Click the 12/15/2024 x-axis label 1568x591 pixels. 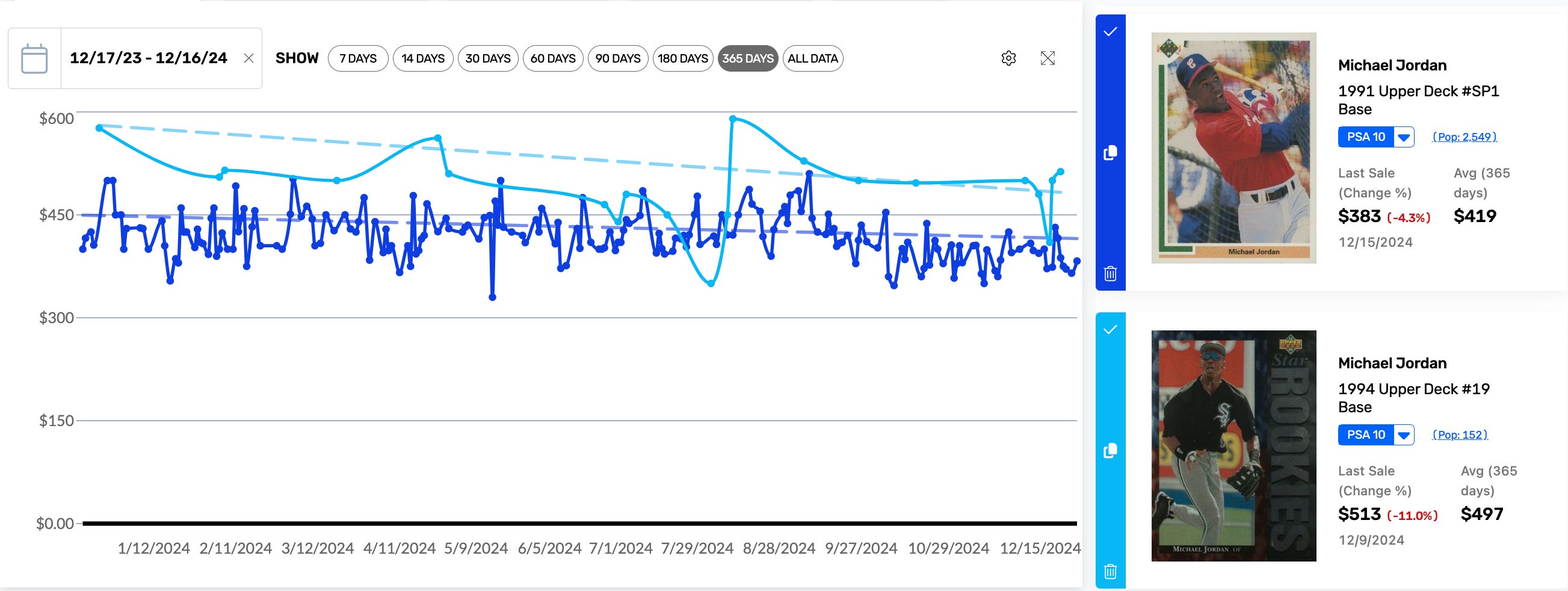(1040, 548)
